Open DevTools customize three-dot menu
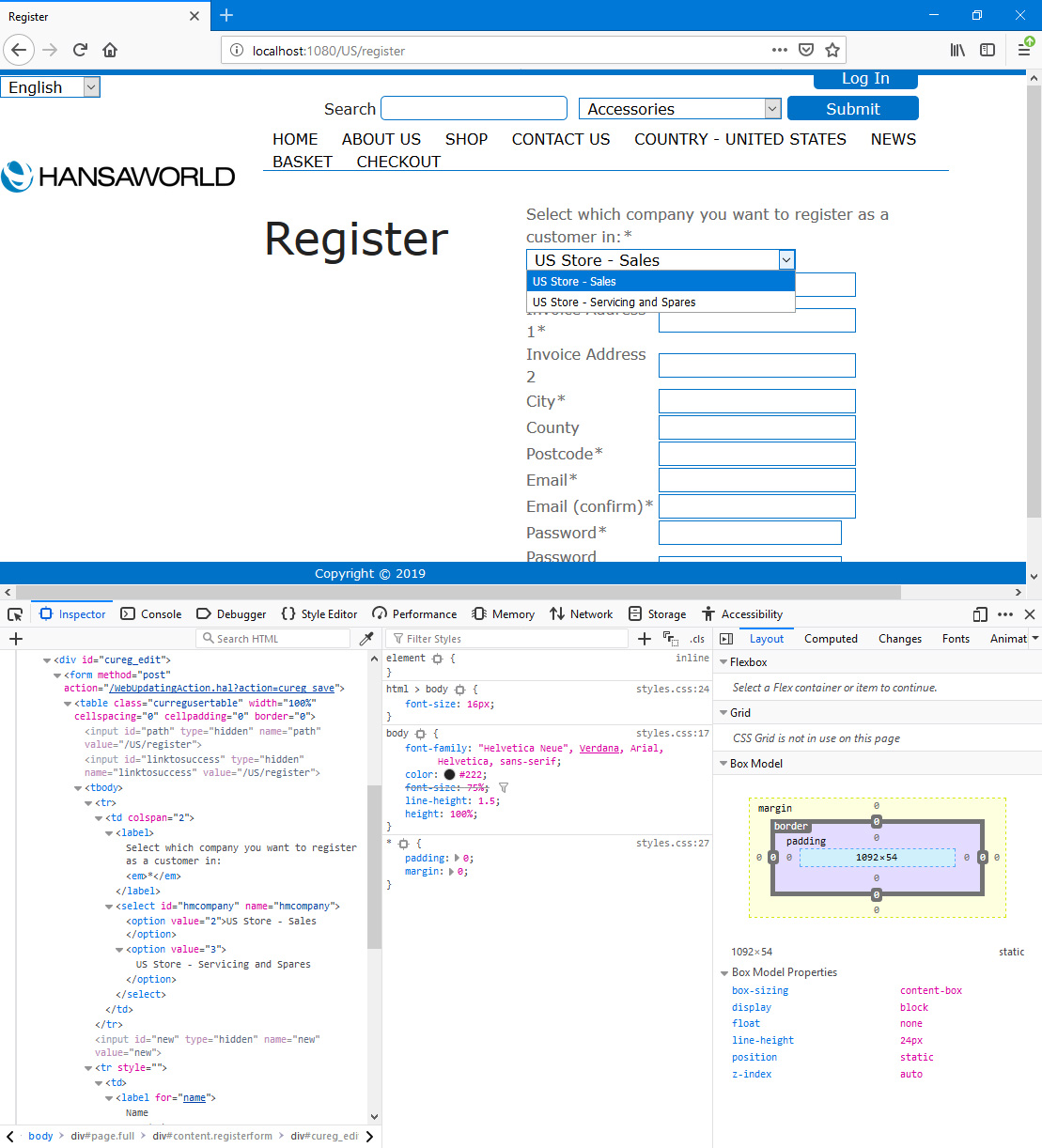This screenshot has width=1042, height=1148. (x=1005, y=614)
